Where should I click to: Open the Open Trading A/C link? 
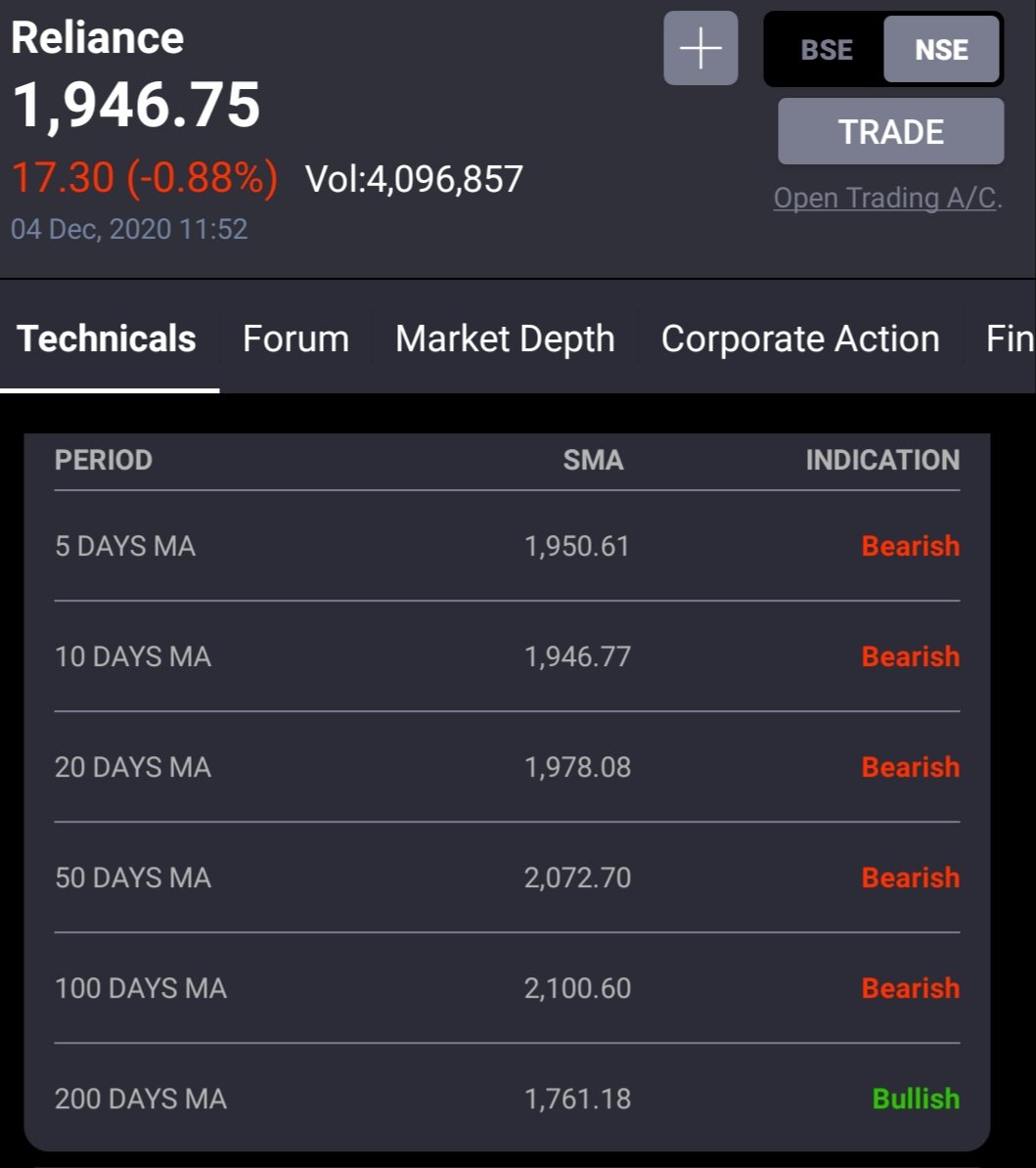(887, 198)
